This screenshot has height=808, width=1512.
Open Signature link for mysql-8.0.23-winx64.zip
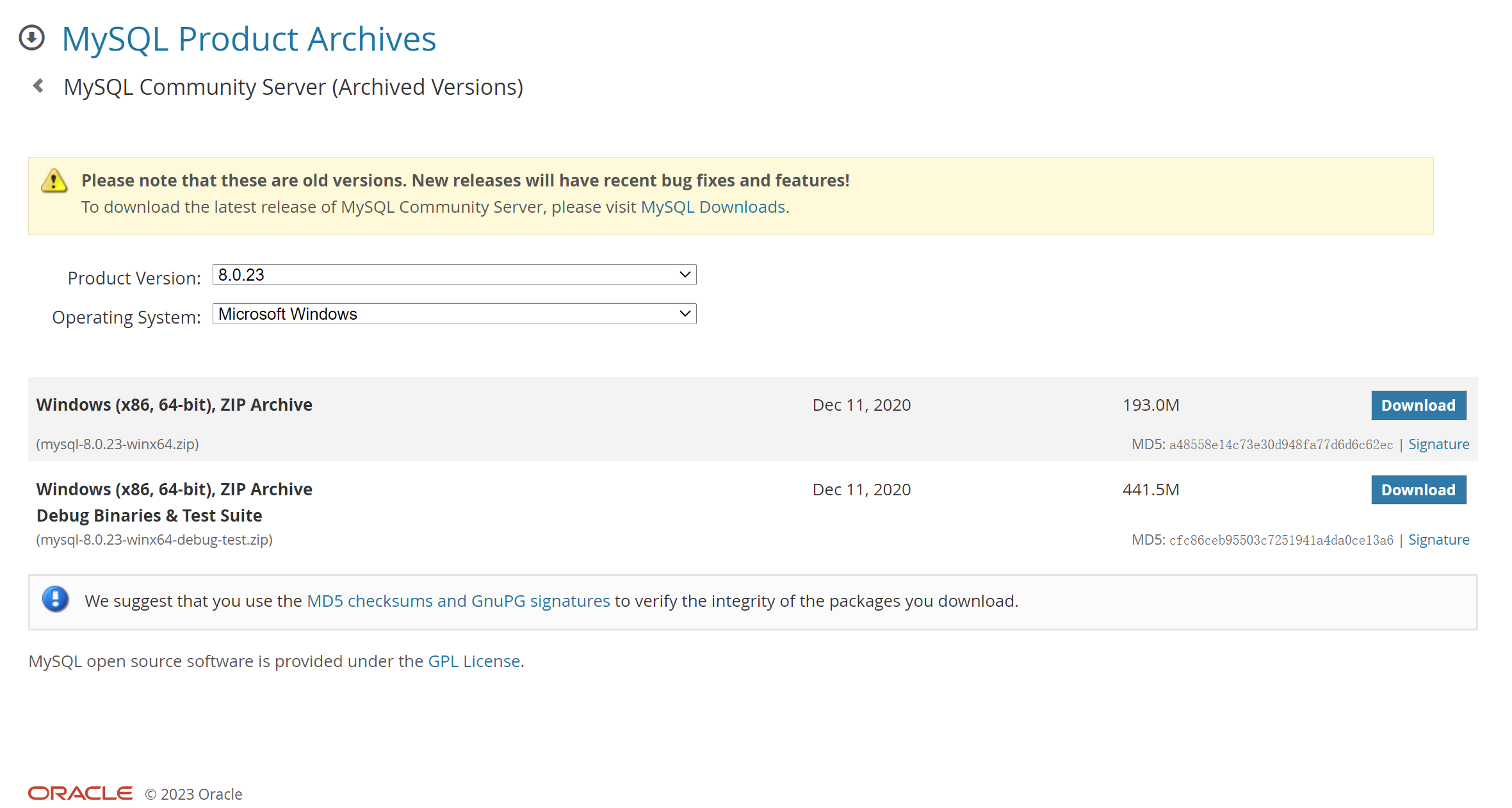coord(1438,445)
